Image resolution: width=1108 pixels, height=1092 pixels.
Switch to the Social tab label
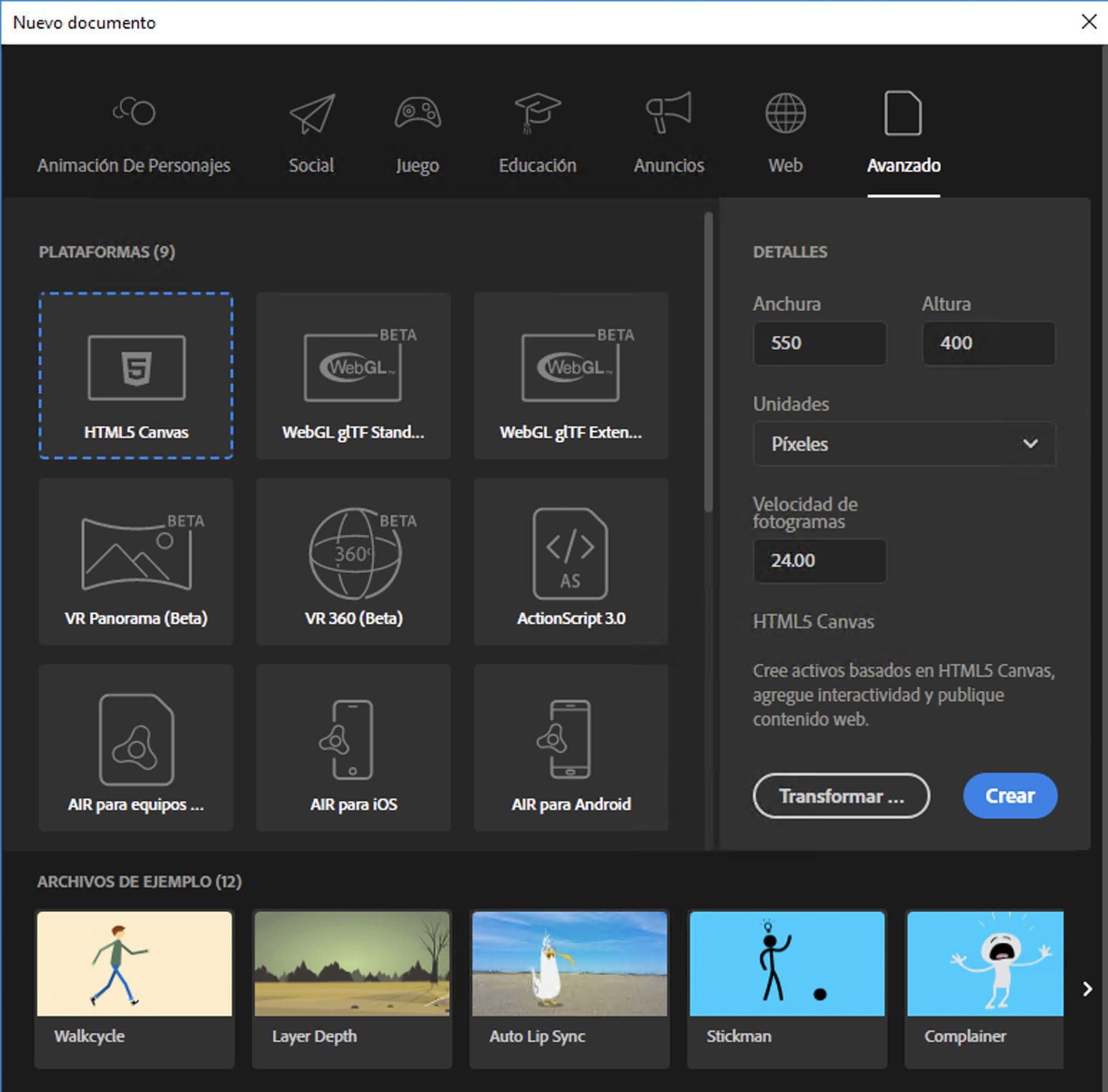(x=311, y=166)
